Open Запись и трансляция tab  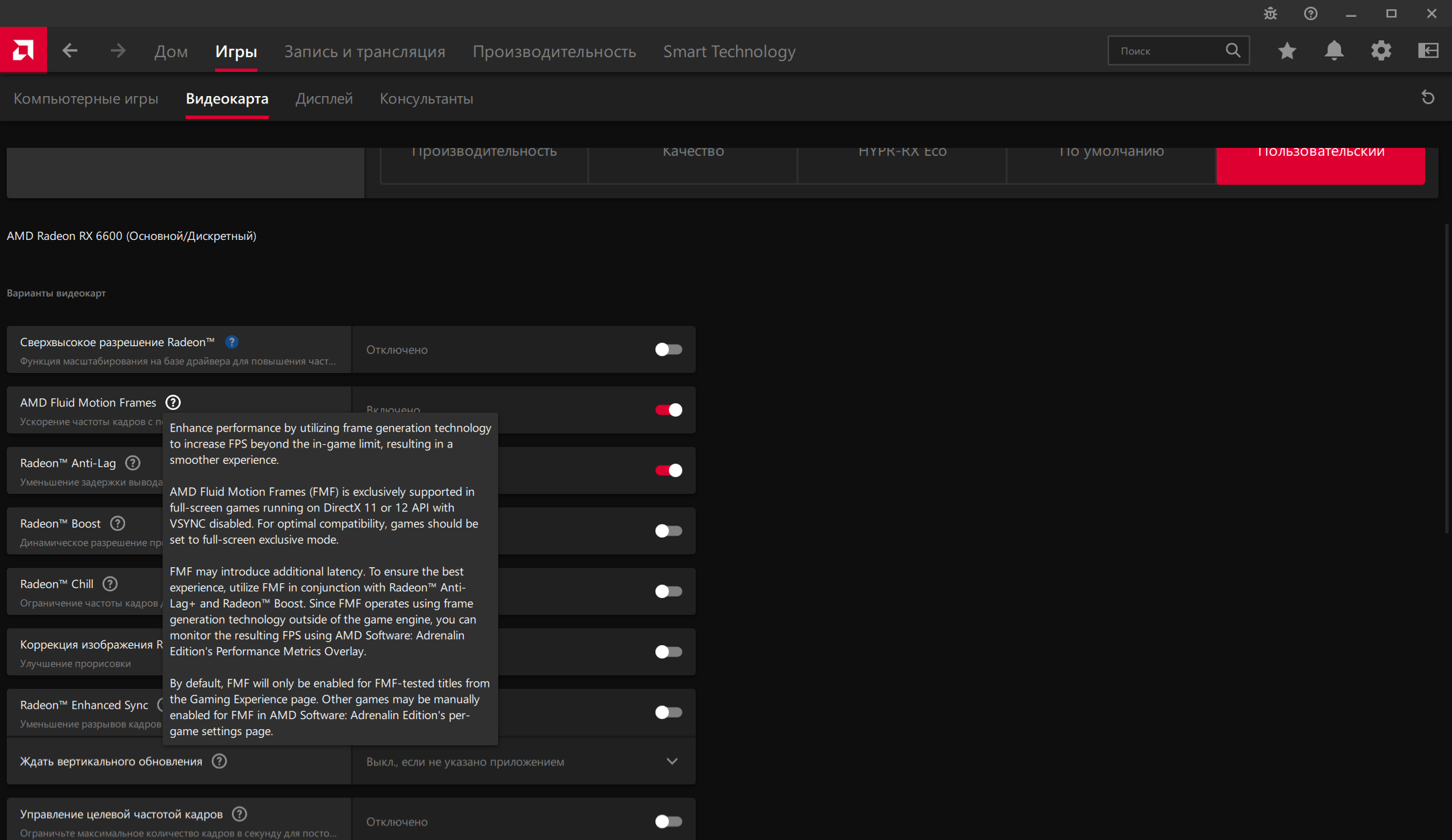pos(364,51)
